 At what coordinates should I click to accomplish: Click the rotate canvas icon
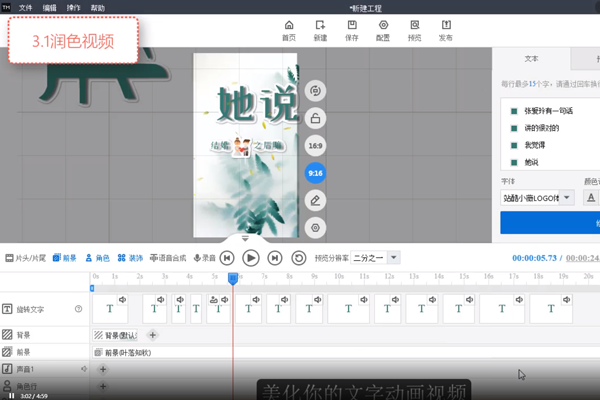[x=315, y=91]
